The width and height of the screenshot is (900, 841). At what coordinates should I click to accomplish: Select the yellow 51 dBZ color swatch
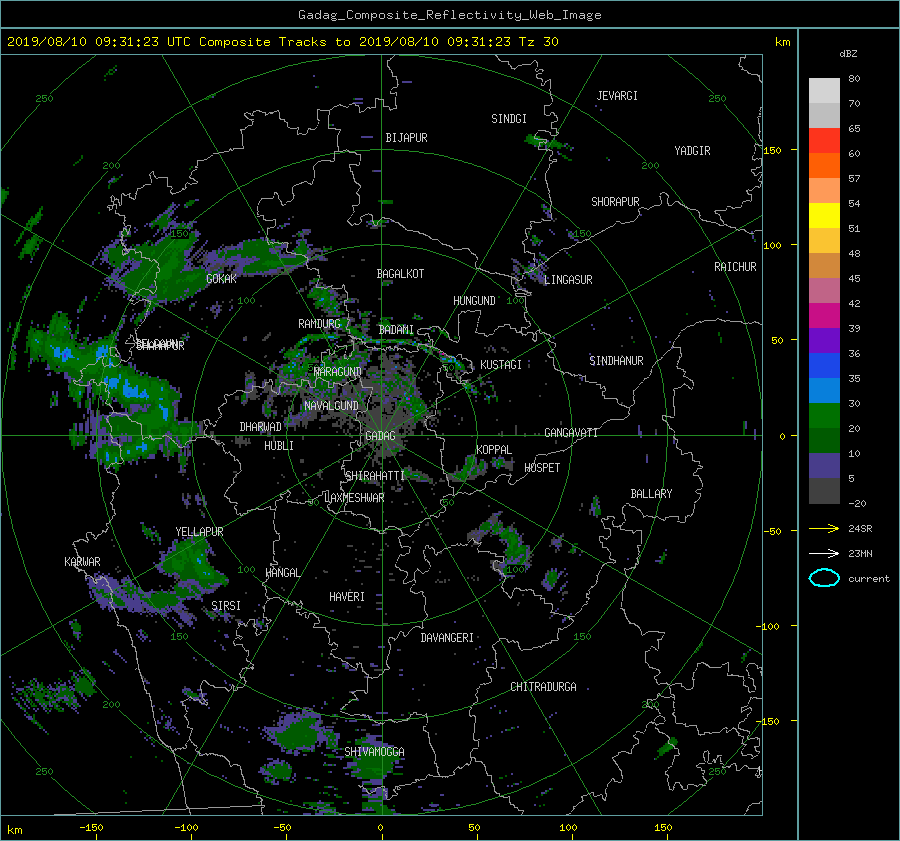[x=824, y=215]
